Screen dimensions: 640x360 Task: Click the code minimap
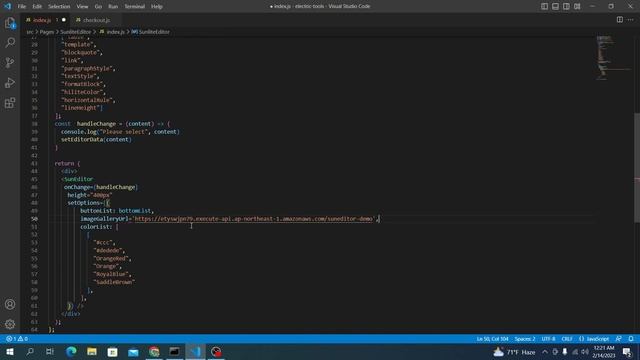pyautogui.click(x=613, y=57)
